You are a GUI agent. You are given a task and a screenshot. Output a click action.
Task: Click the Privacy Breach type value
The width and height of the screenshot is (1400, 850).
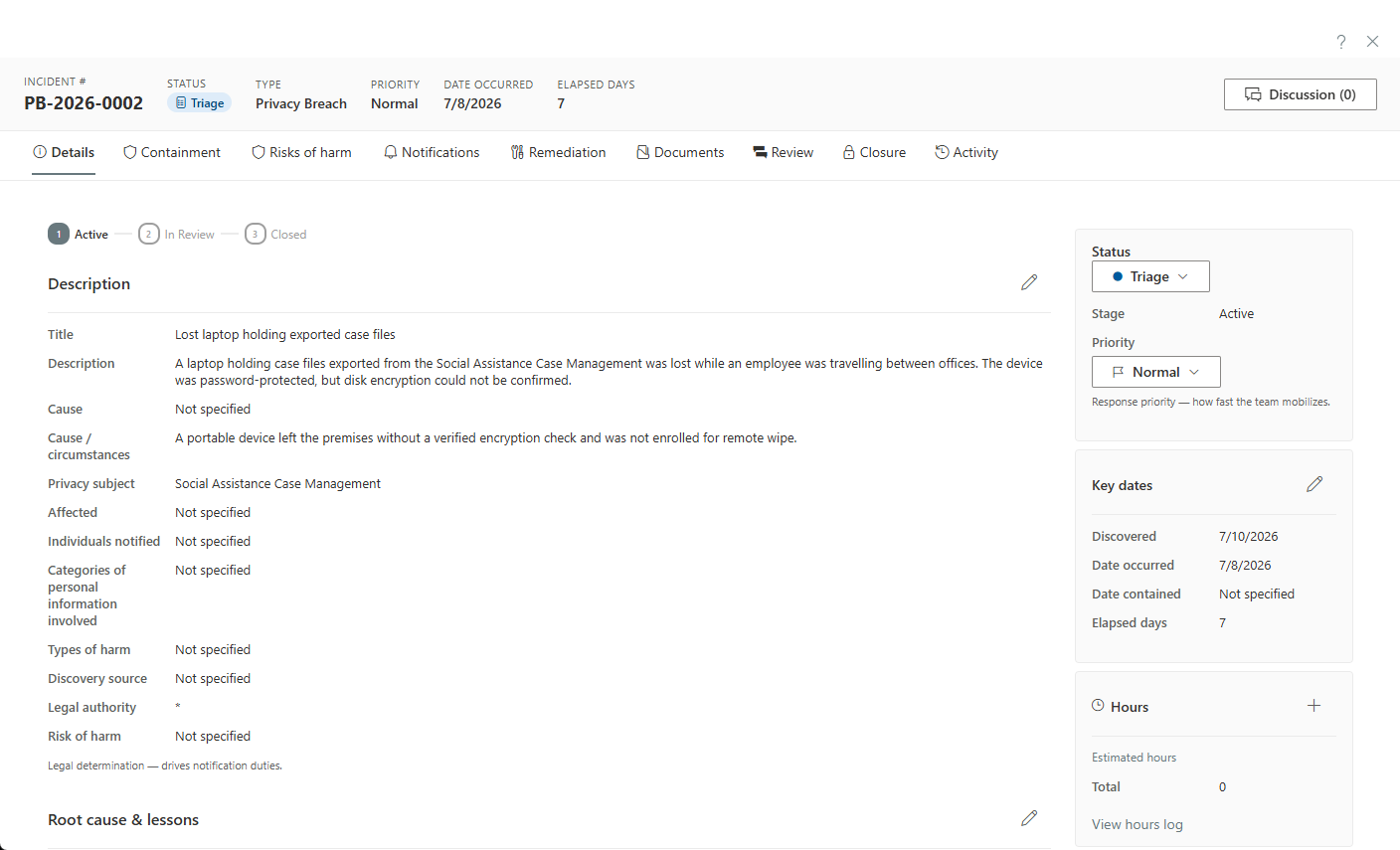tap(301, 103)
